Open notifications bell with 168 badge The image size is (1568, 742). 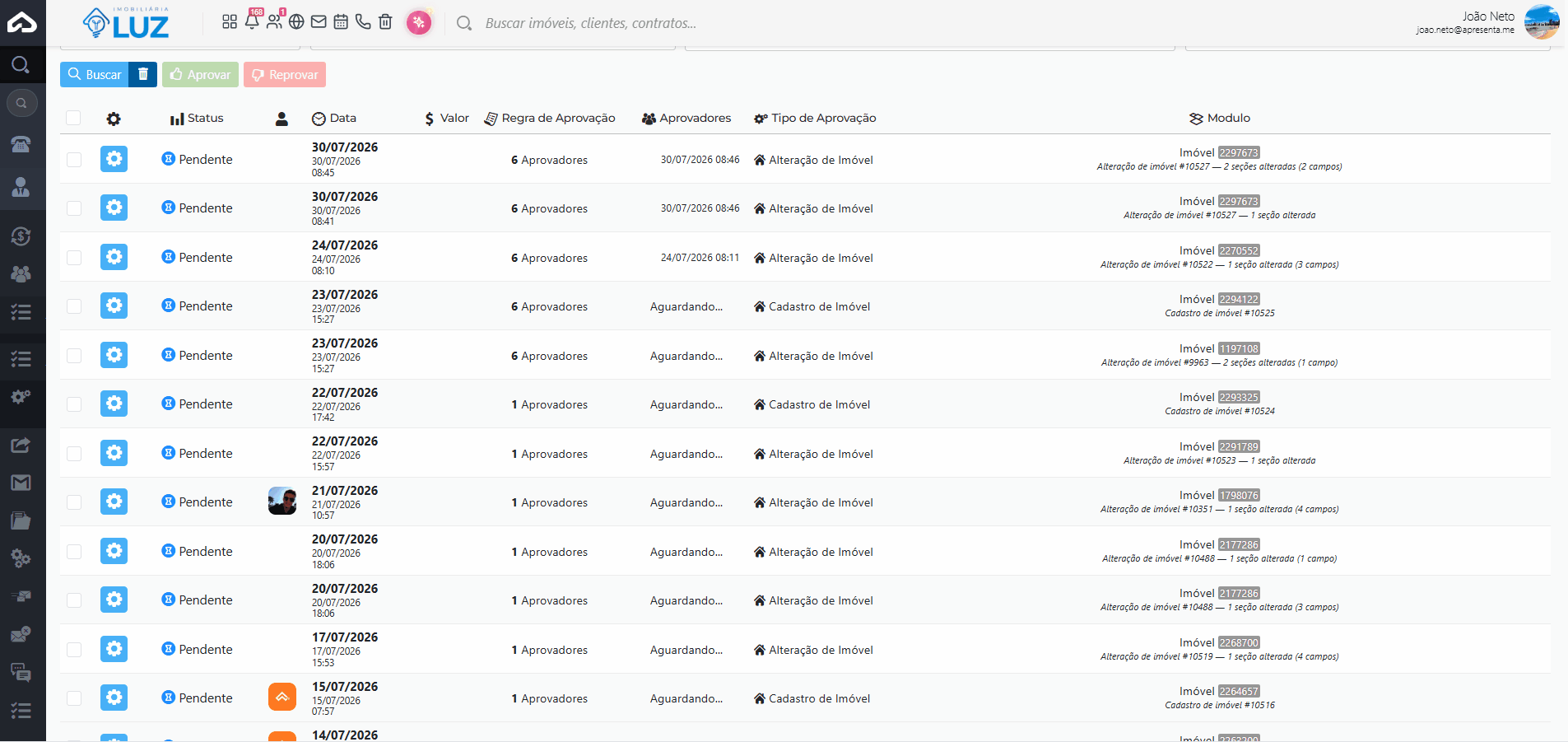coord(253,21)
